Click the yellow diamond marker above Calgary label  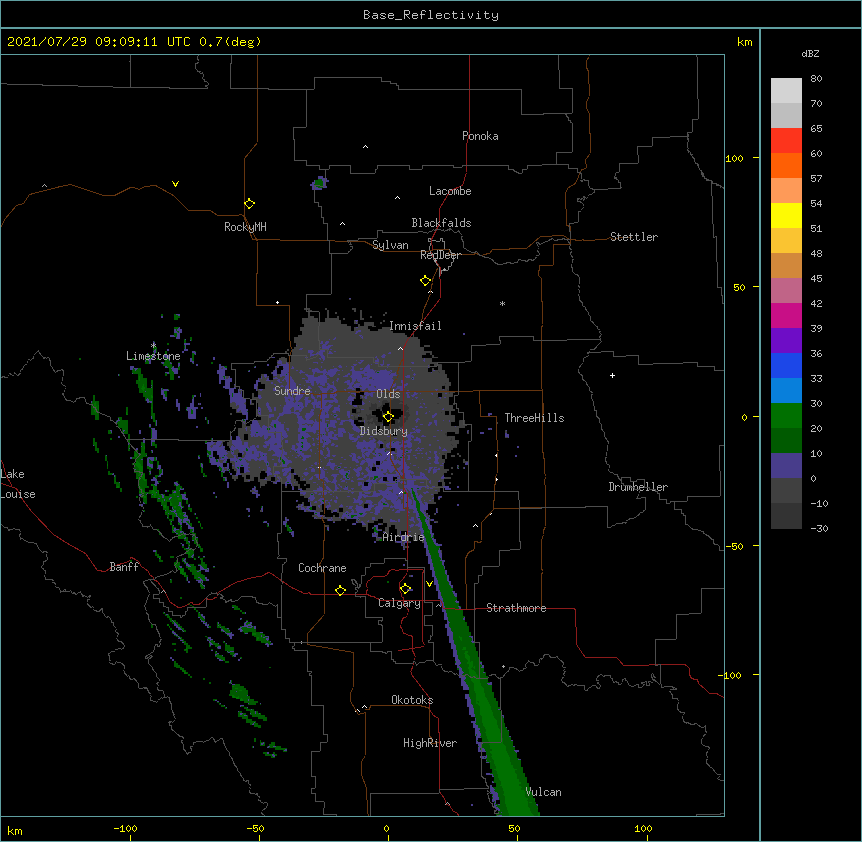tap(405, 589)
